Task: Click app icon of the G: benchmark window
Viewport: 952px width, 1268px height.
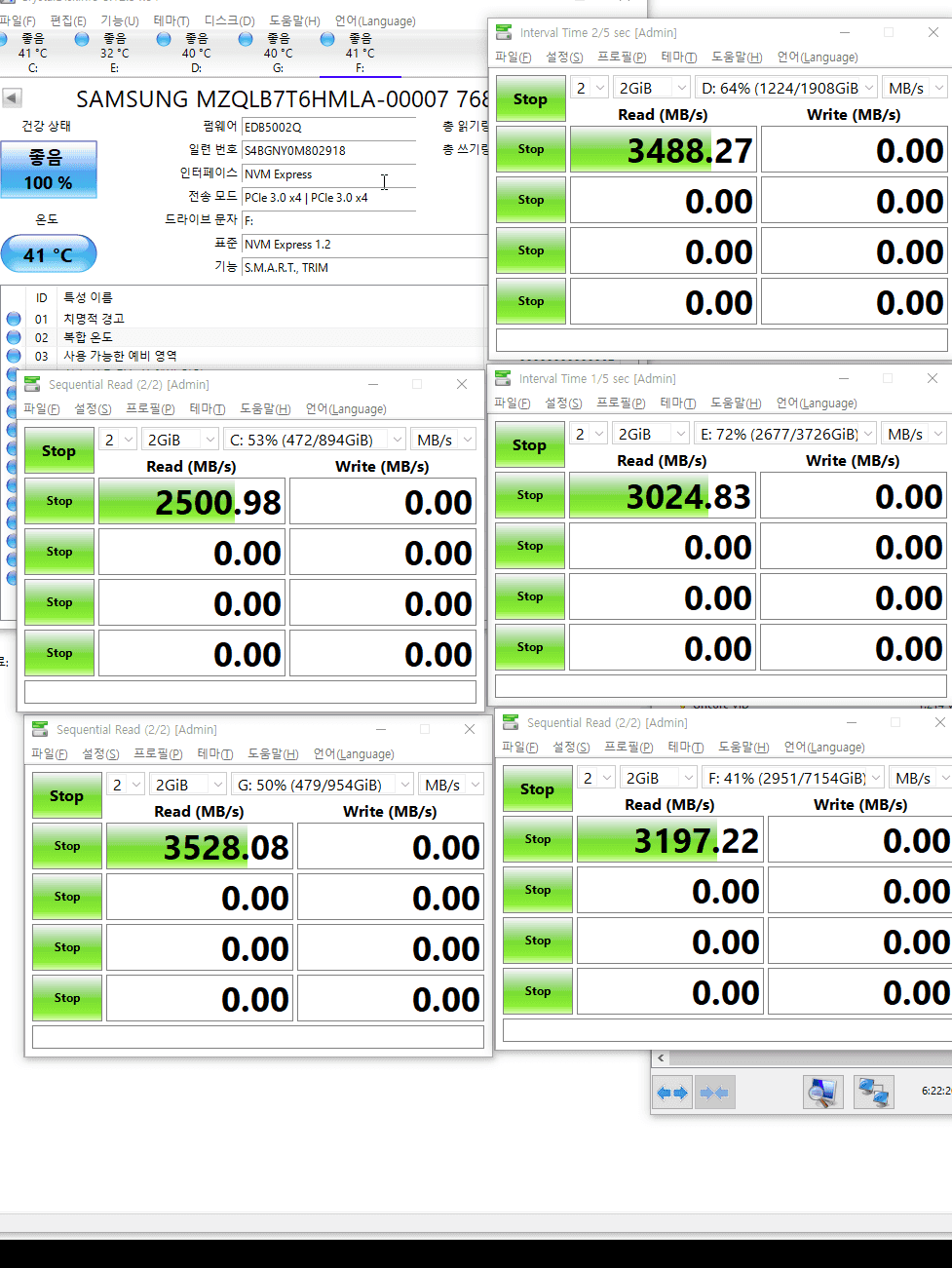Action: pyautogui.click(x=40, y=729)
